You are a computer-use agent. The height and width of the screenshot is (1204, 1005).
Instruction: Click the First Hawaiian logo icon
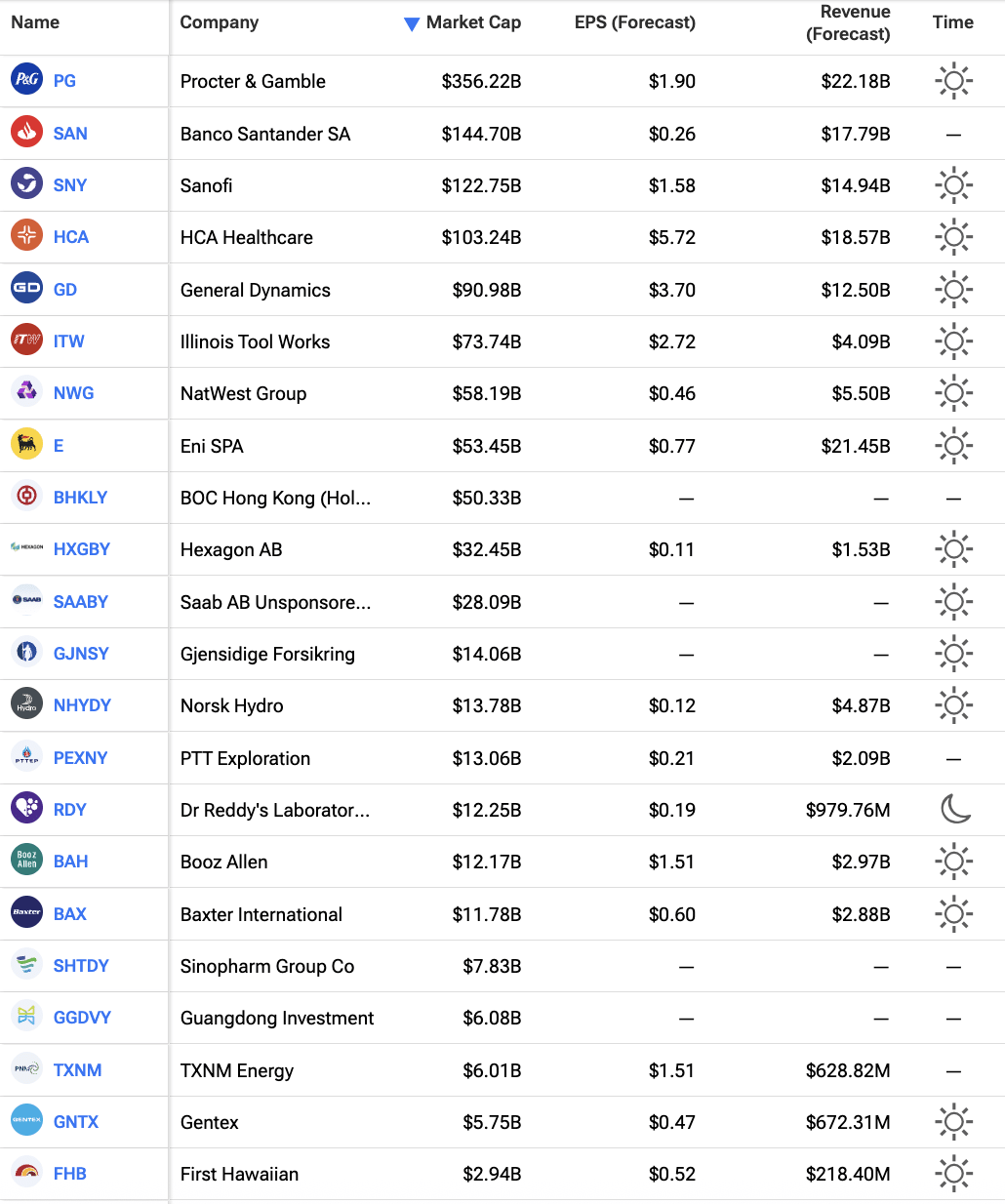(x=26, y=1173)
